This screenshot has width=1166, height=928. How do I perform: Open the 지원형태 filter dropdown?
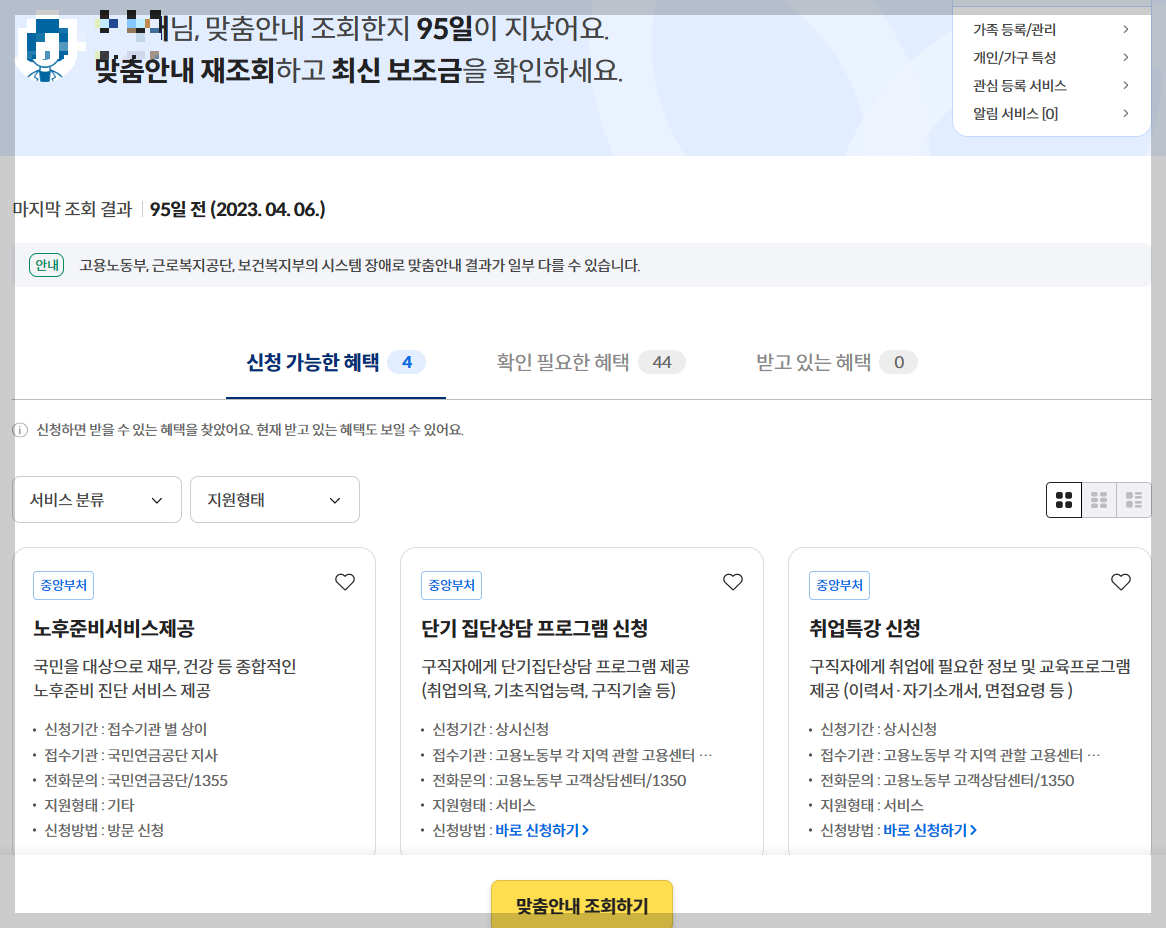coord(274,499)
